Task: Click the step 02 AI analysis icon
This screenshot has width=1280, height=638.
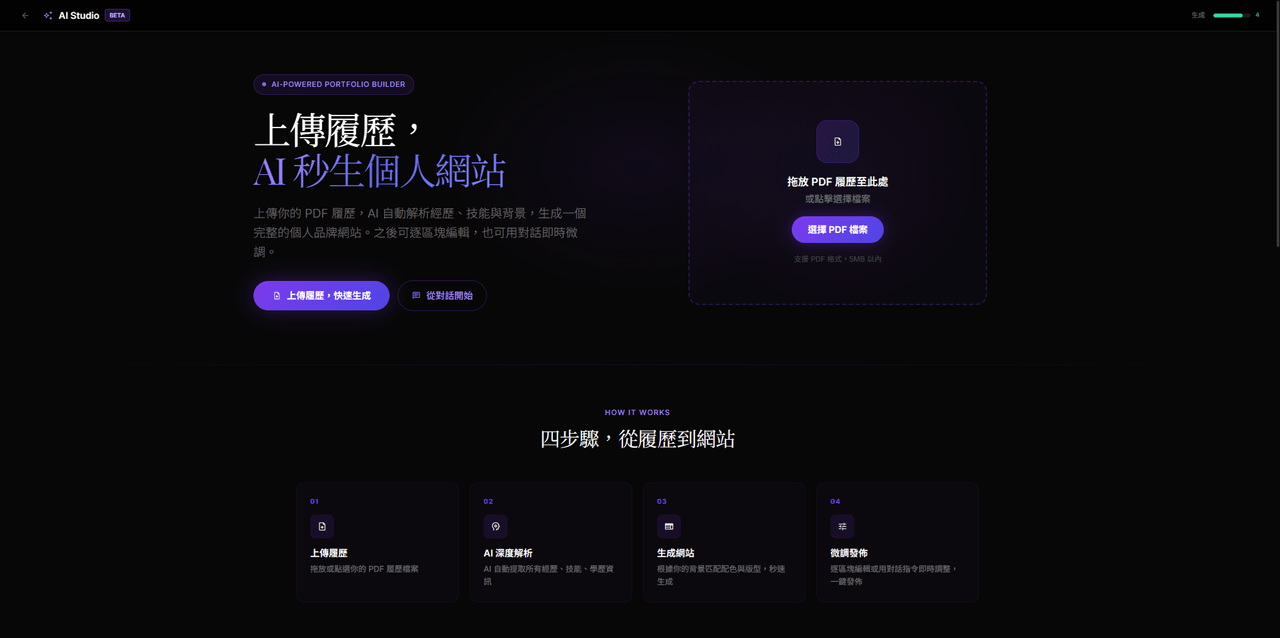Action: click(x=495, y=526)
